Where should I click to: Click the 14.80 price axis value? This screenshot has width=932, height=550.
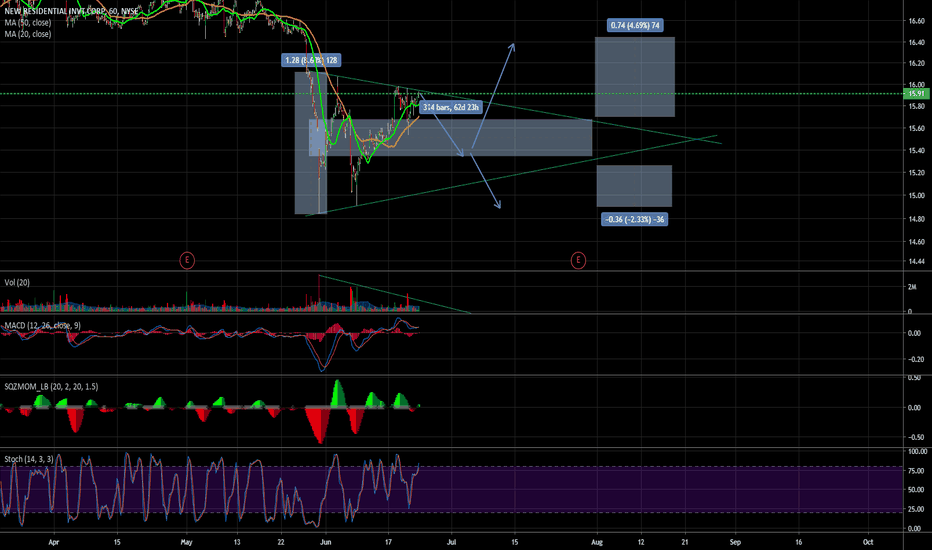click(x=916, y=219)
